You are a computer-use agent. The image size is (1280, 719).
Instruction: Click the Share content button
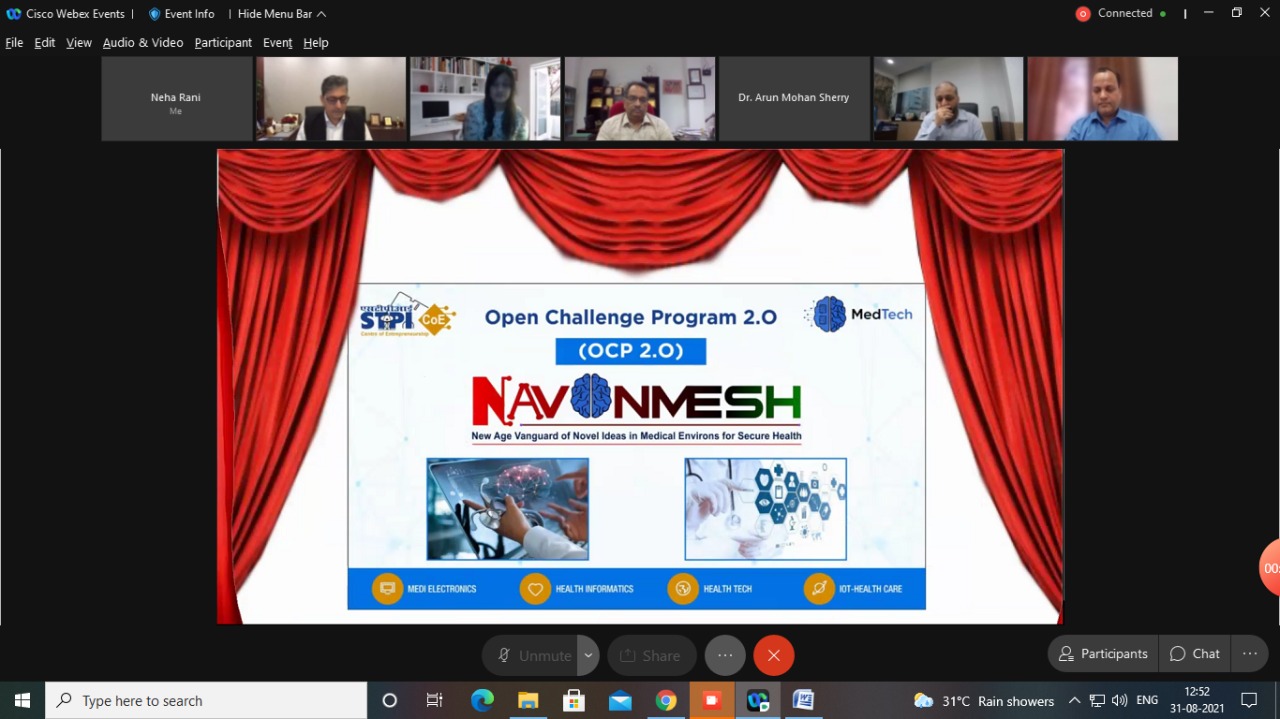coord(651,655)
